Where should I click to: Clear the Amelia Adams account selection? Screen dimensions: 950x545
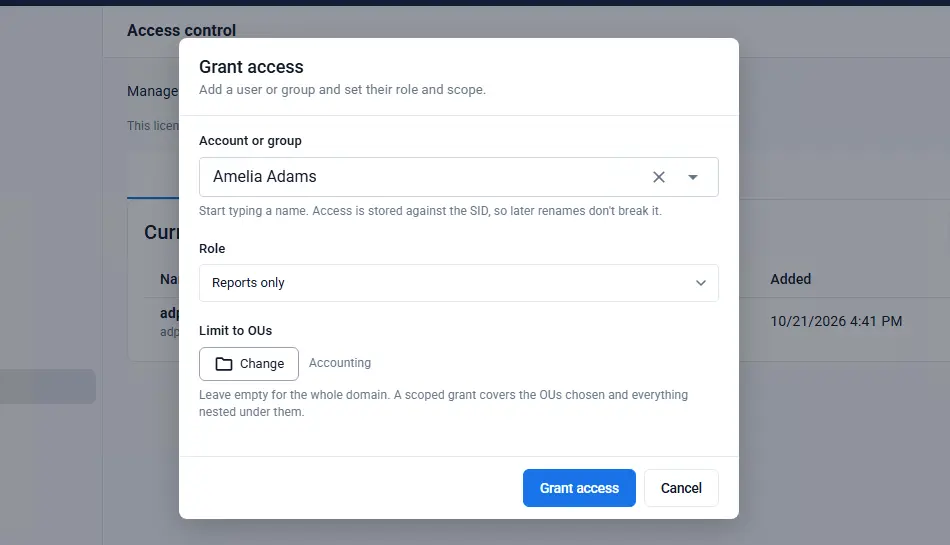659,177
